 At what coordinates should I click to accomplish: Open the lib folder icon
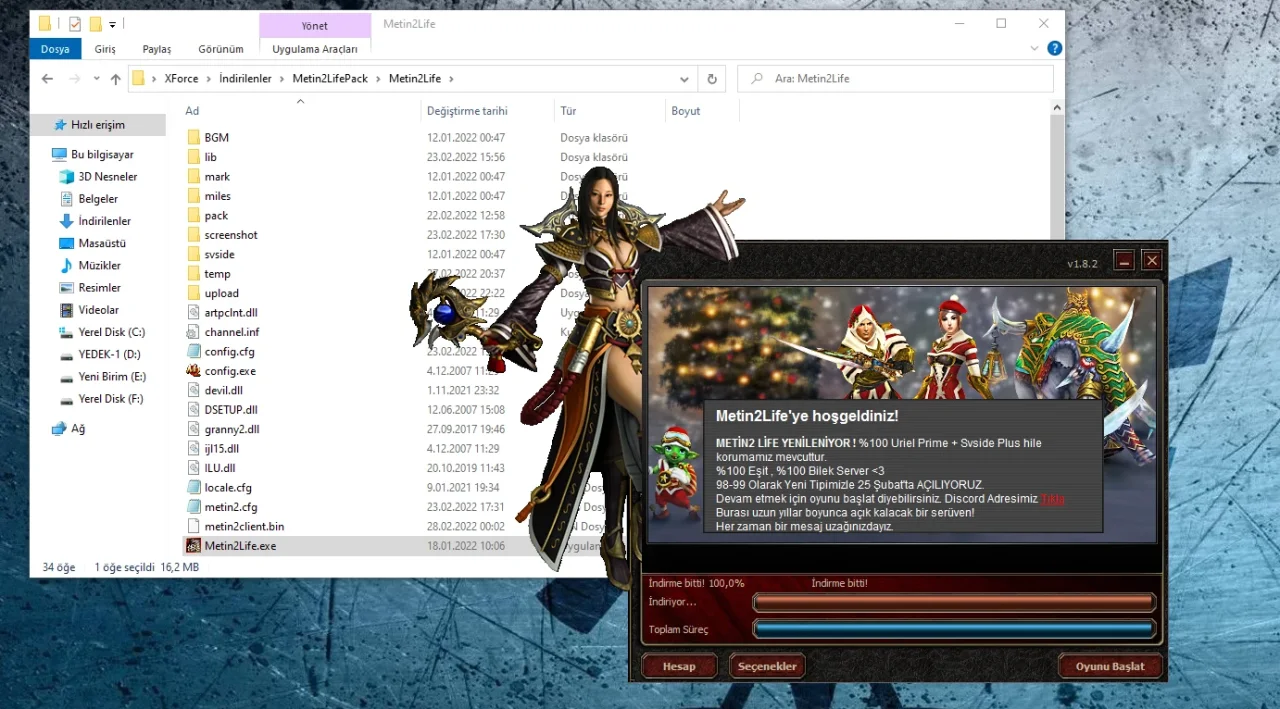[x=194, y=157]
